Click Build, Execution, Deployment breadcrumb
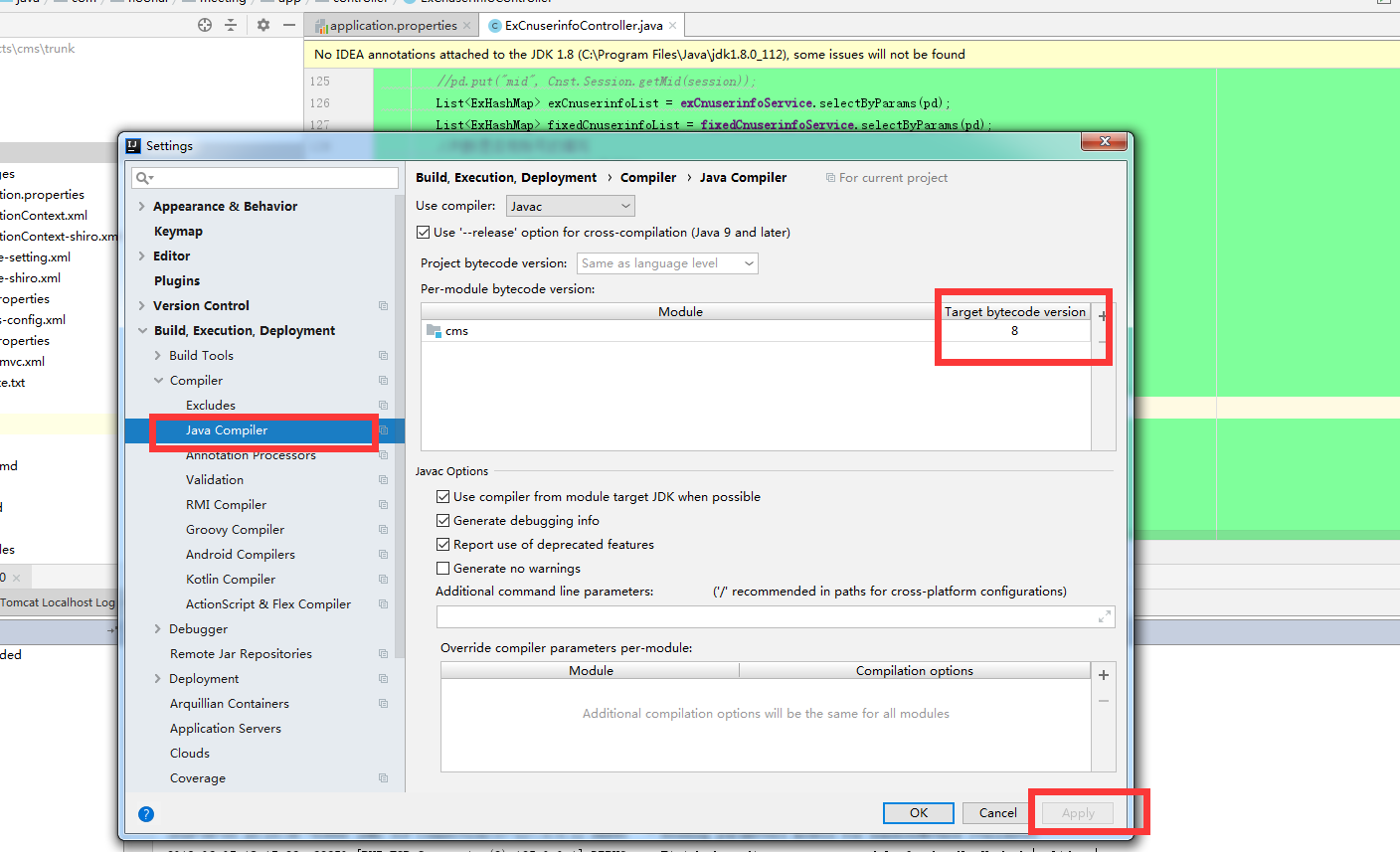This screenshot has height=852, width=1400. (x=506, y=178)
